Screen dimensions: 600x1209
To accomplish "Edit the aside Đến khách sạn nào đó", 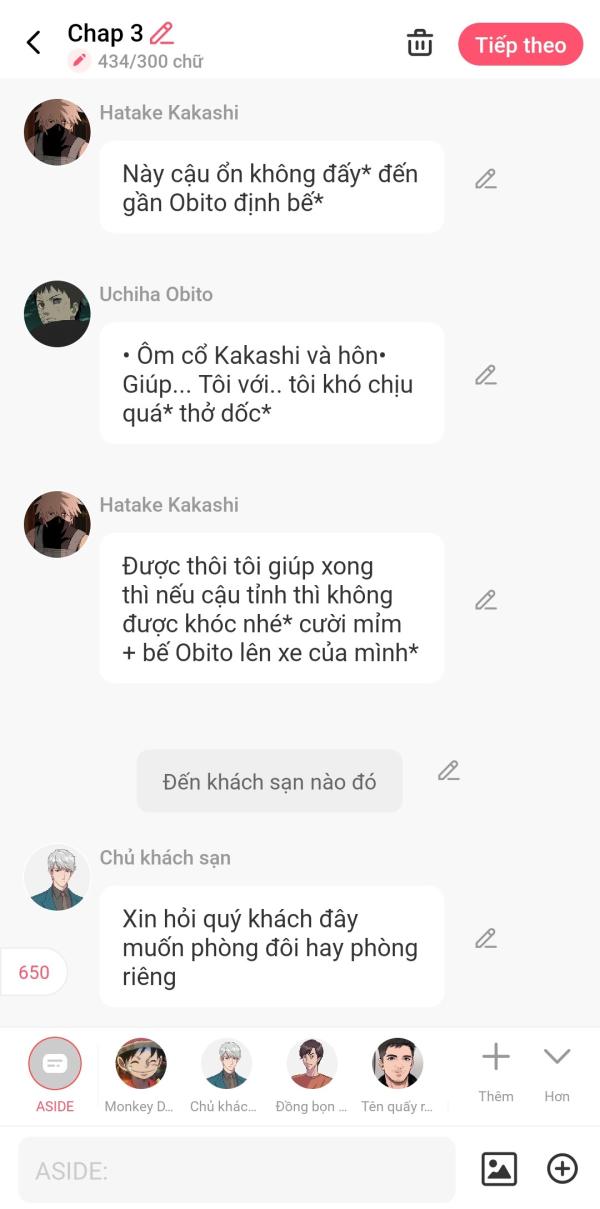I will click(x=449, y=771).
